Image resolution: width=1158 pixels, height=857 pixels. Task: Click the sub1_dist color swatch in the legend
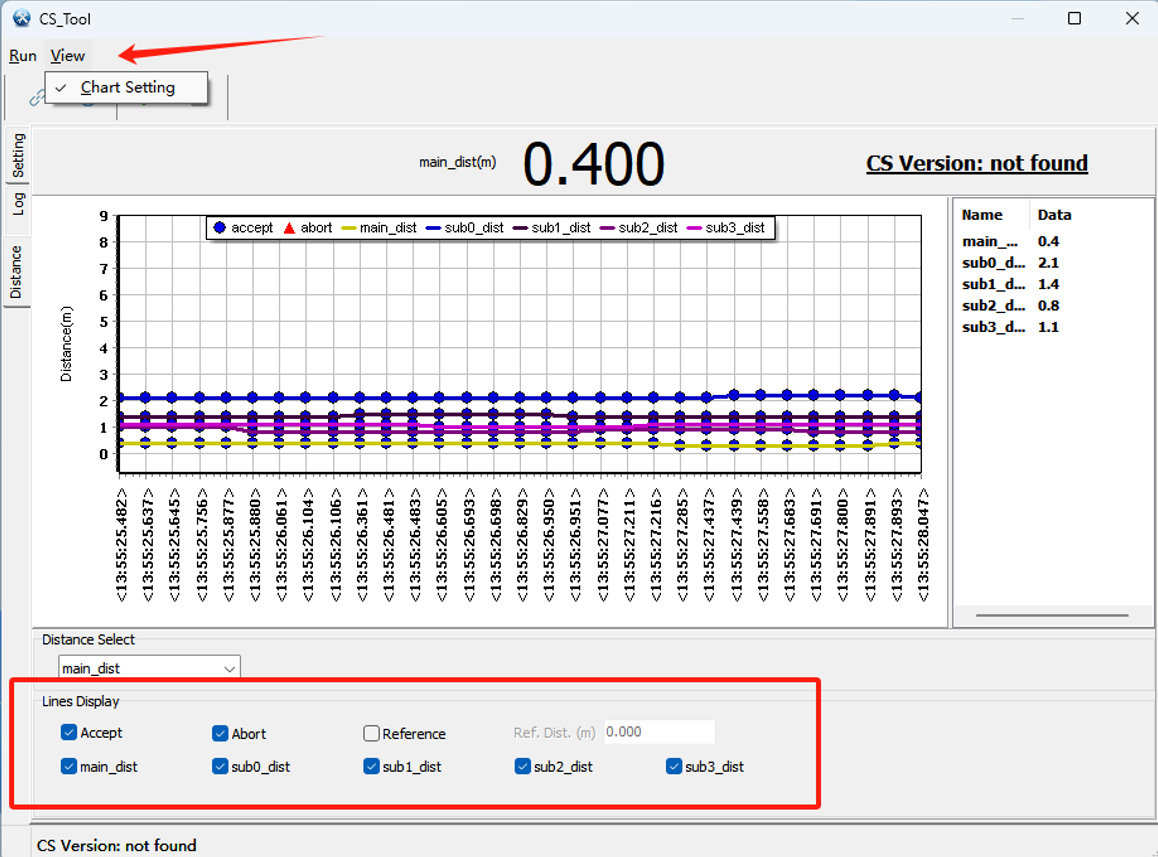(520, 227)
